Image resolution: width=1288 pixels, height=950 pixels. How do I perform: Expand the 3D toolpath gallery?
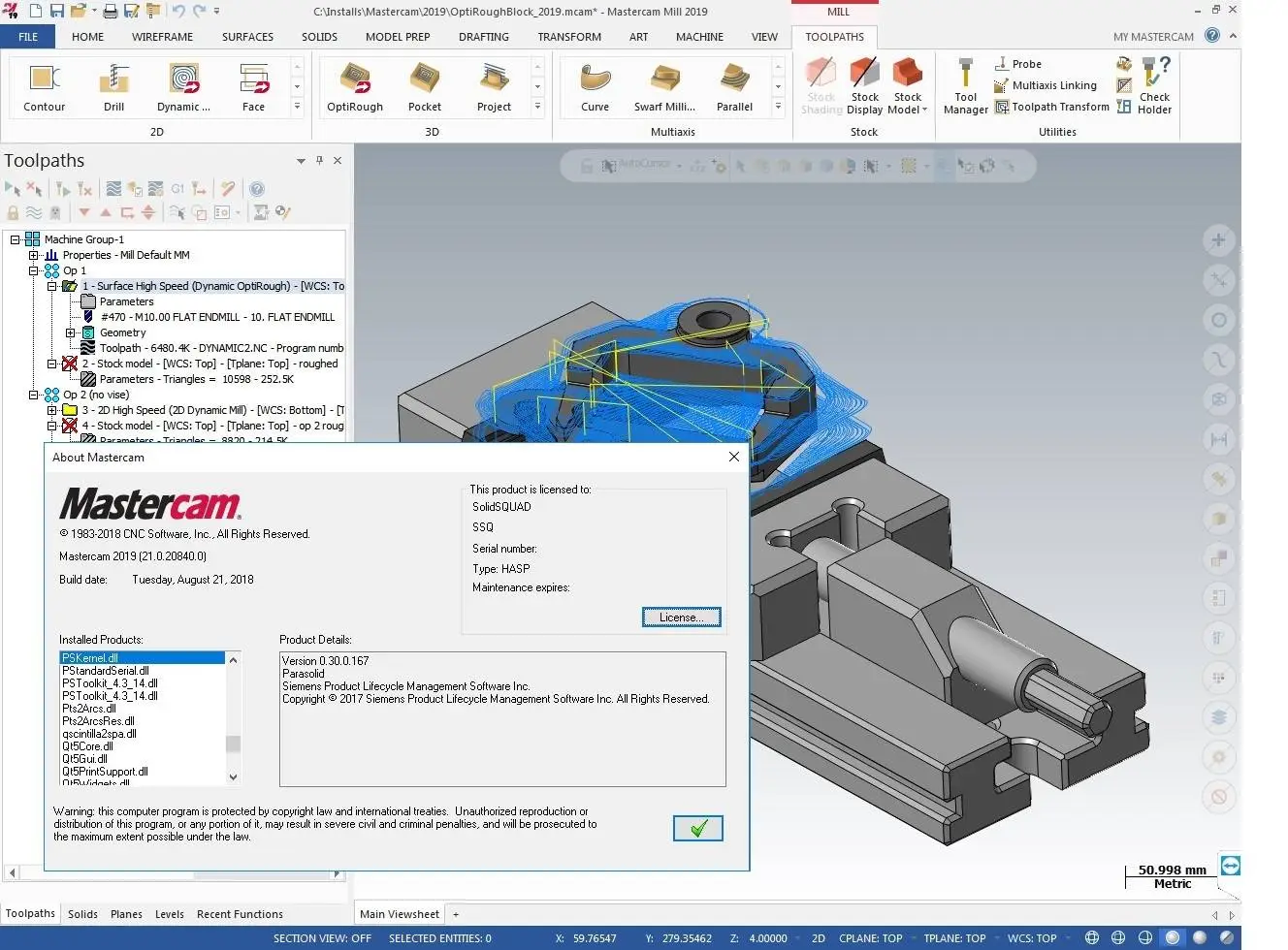point(537,107)
